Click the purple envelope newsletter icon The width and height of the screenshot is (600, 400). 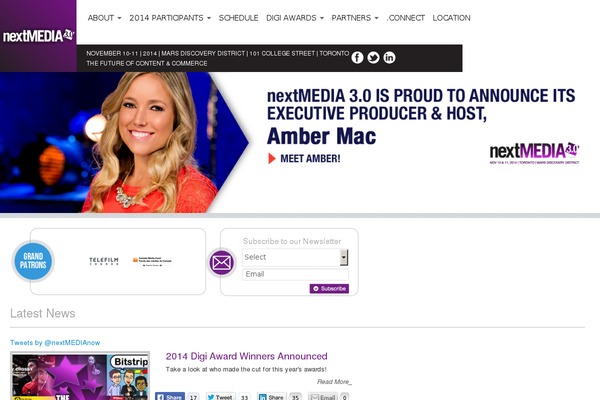point(221,262)
